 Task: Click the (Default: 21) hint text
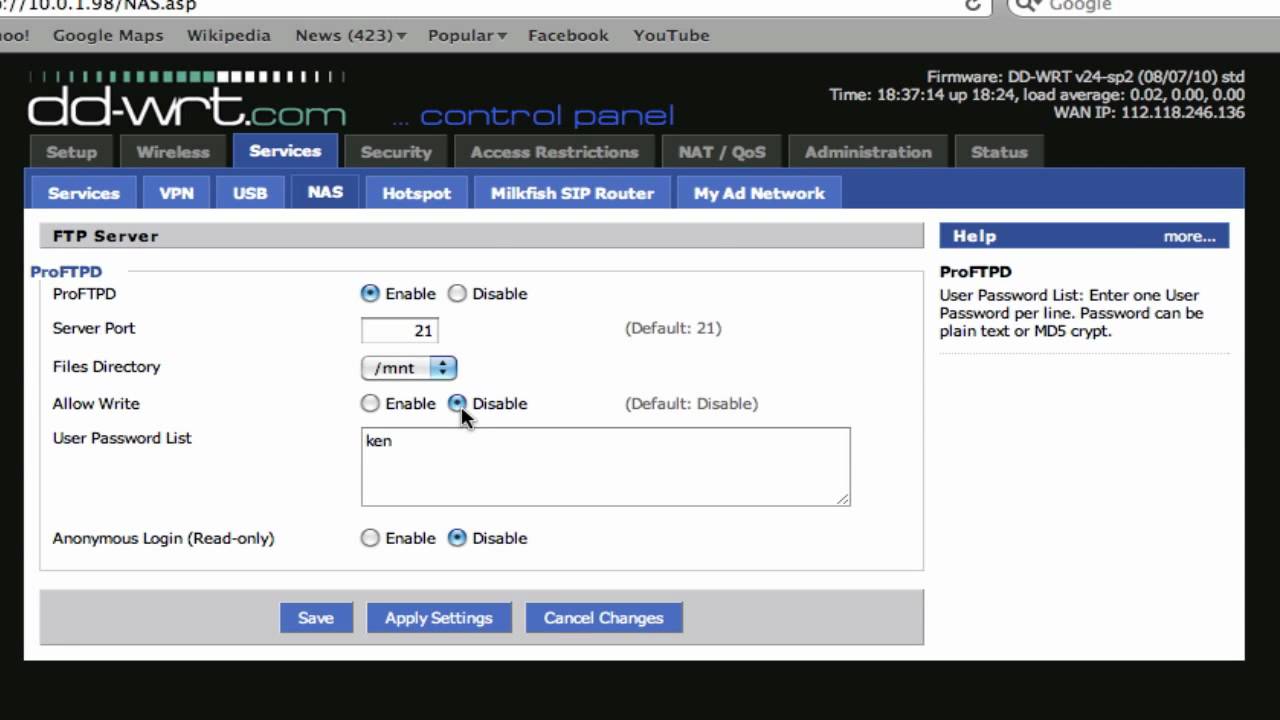coord(673,328)
